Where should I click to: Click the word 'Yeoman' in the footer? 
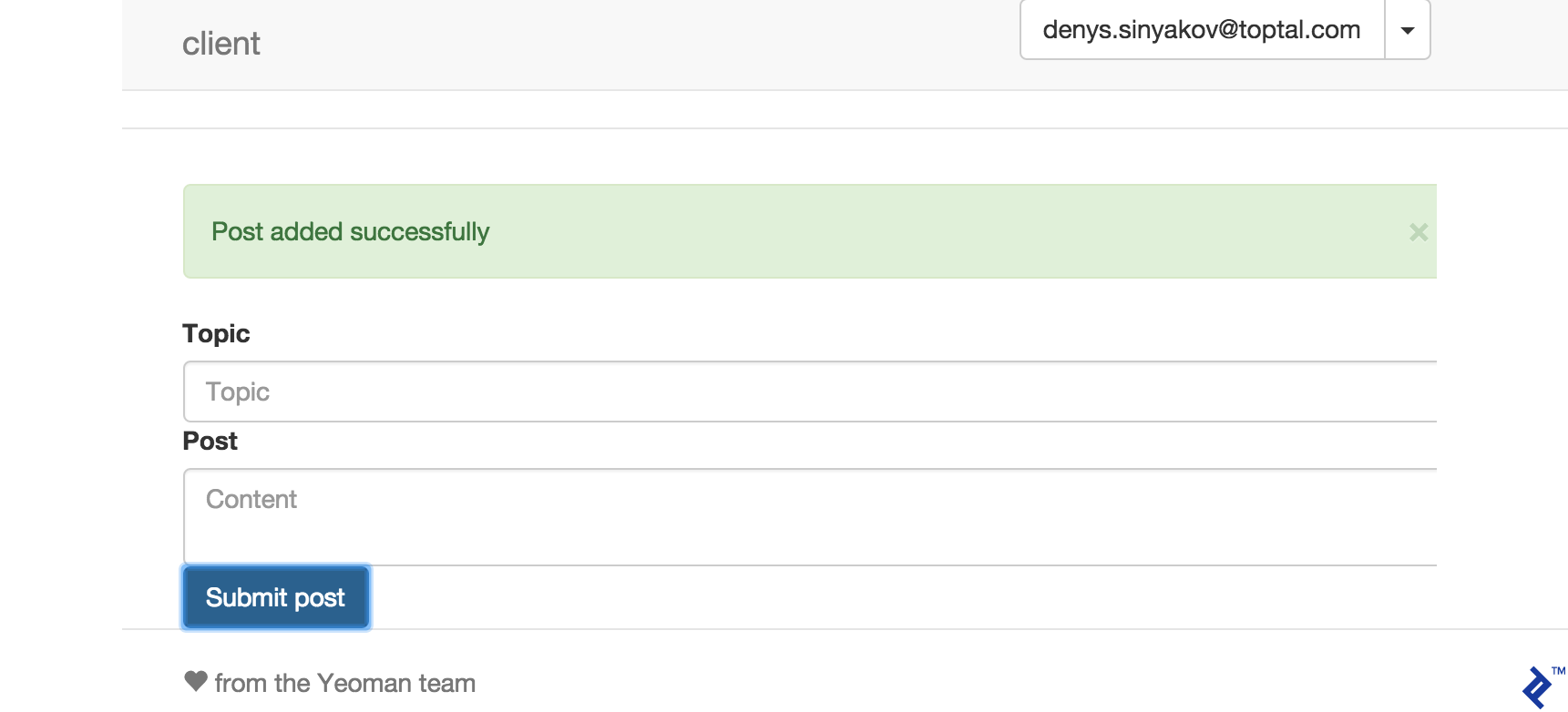tap(364, 683)
